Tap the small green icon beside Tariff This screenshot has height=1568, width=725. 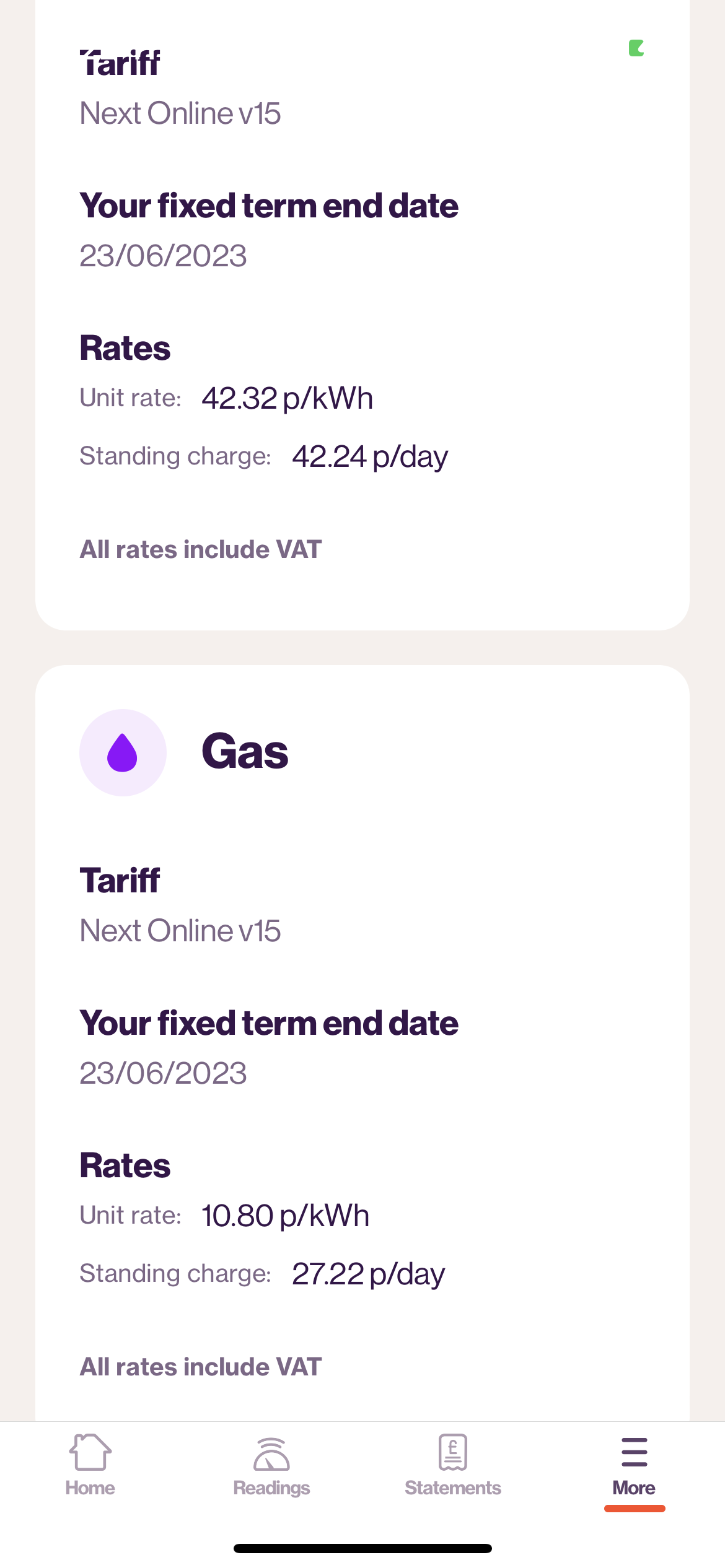(636, 48)
